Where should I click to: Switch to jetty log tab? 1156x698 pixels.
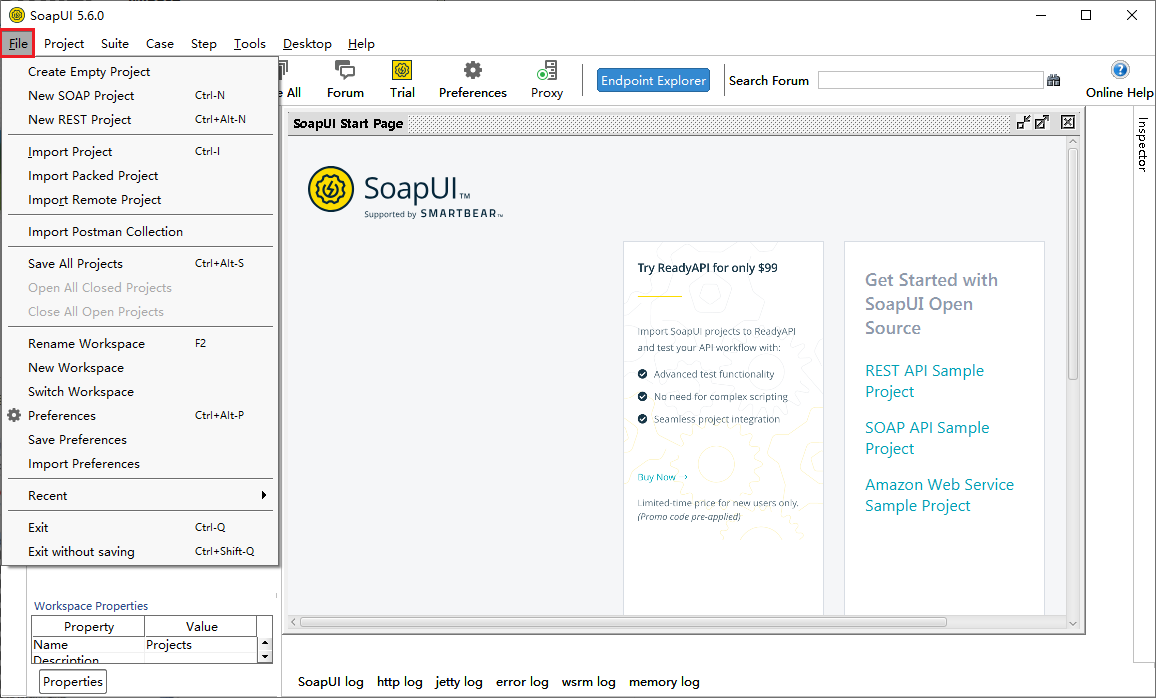pyautogui.click(x=459, y=682)
